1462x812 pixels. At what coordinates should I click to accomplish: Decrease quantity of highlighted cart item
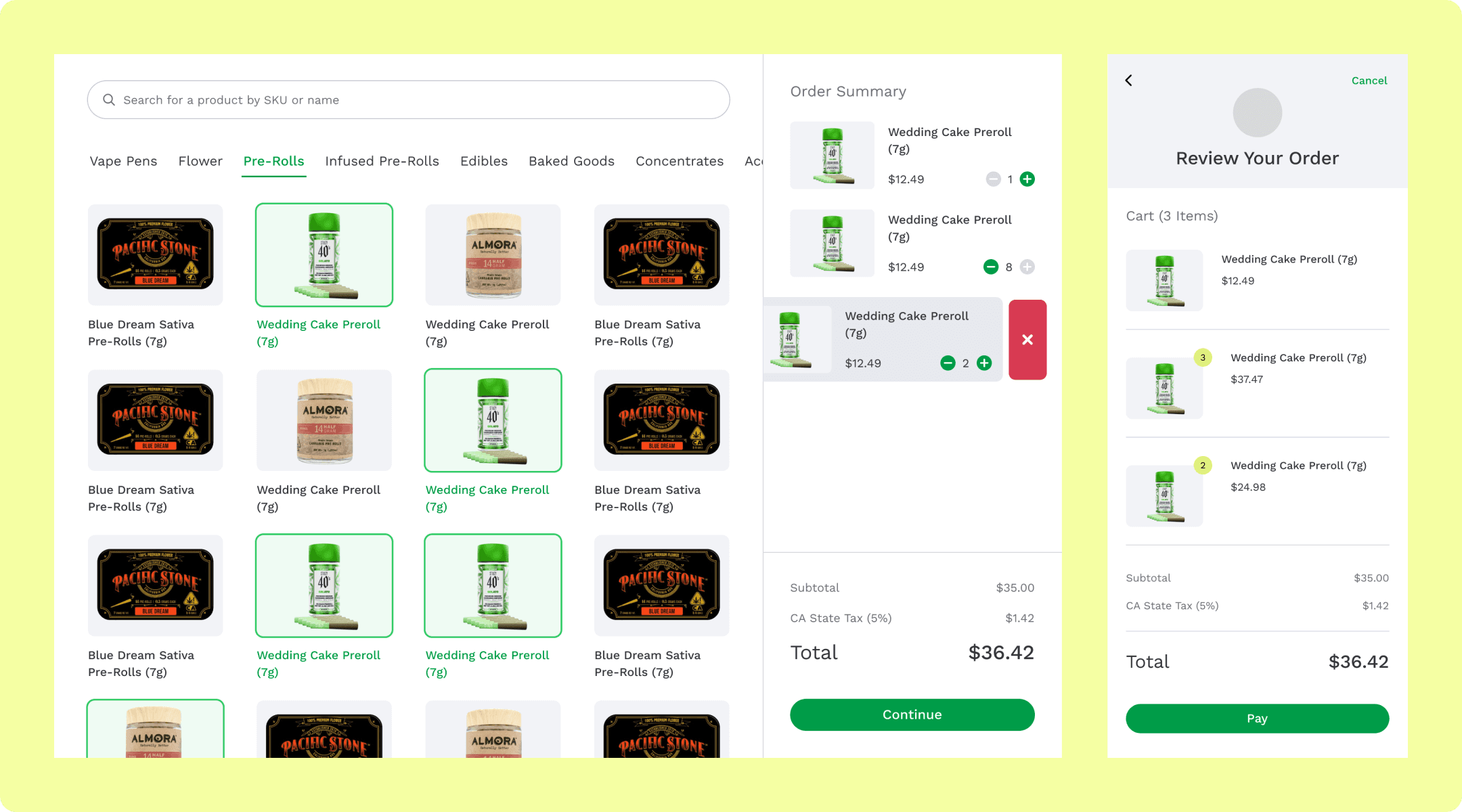click(x=948, y=363)
